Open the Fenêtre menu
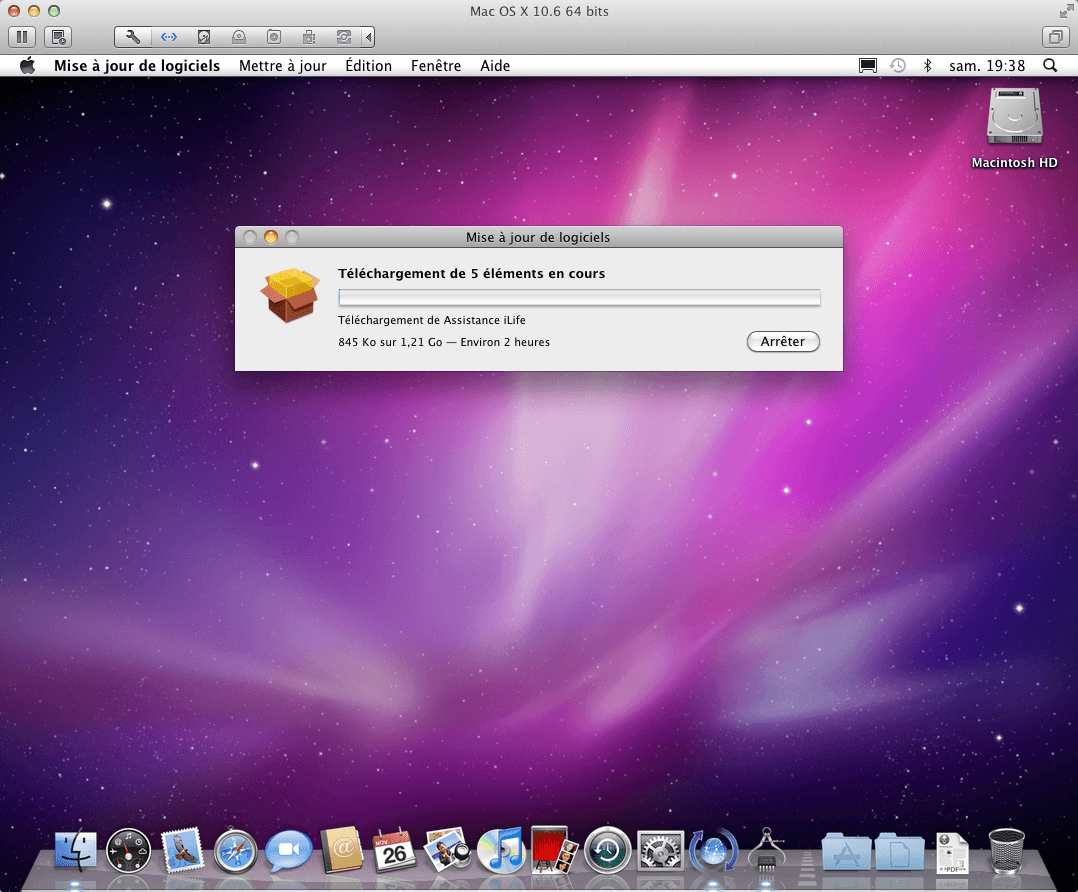 436,66
